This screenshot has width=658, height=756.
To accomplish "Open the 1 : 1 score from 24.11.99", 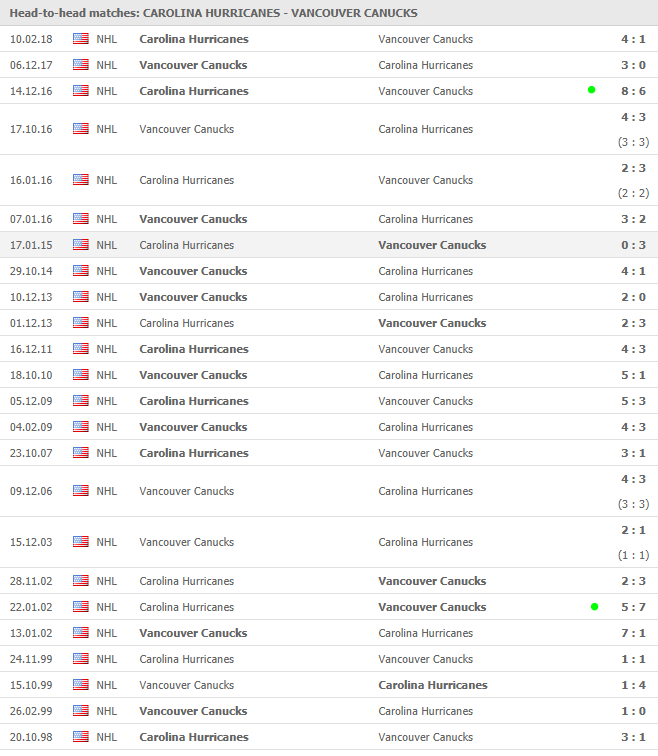I will pyautogui.click(x=633, y=660).
